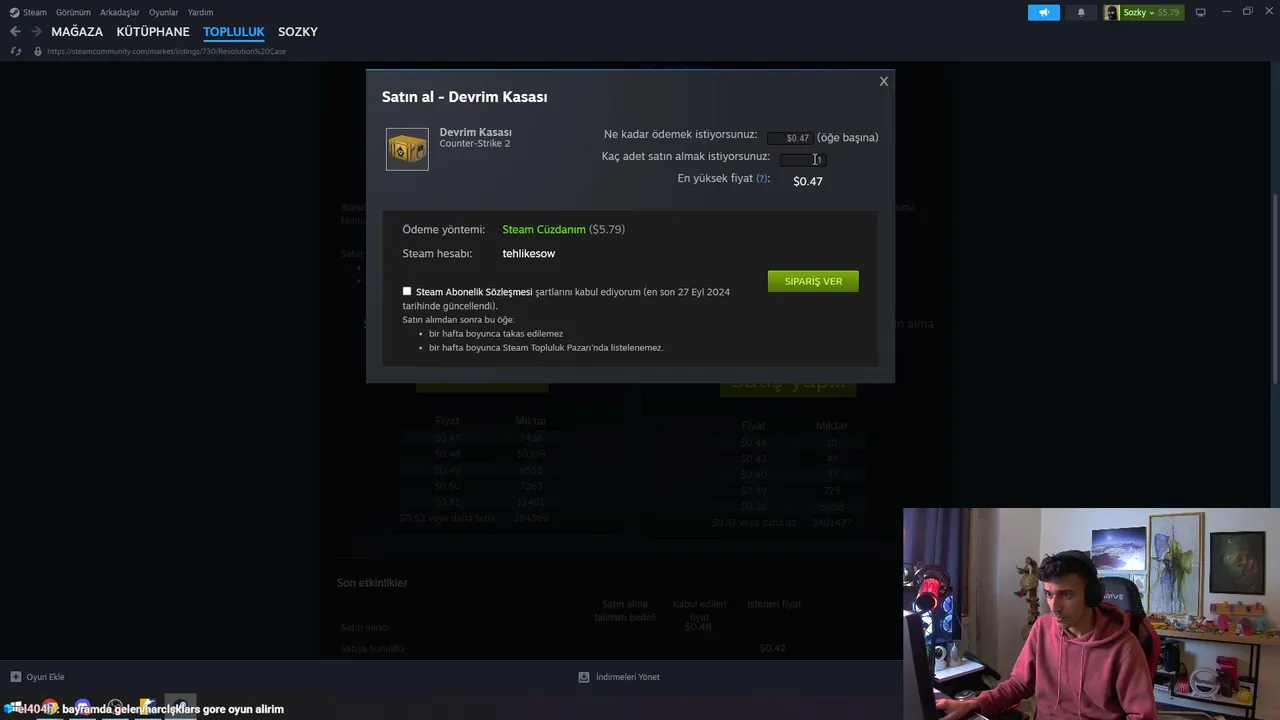Open the Görünüm menu

[x=73, y=12]
